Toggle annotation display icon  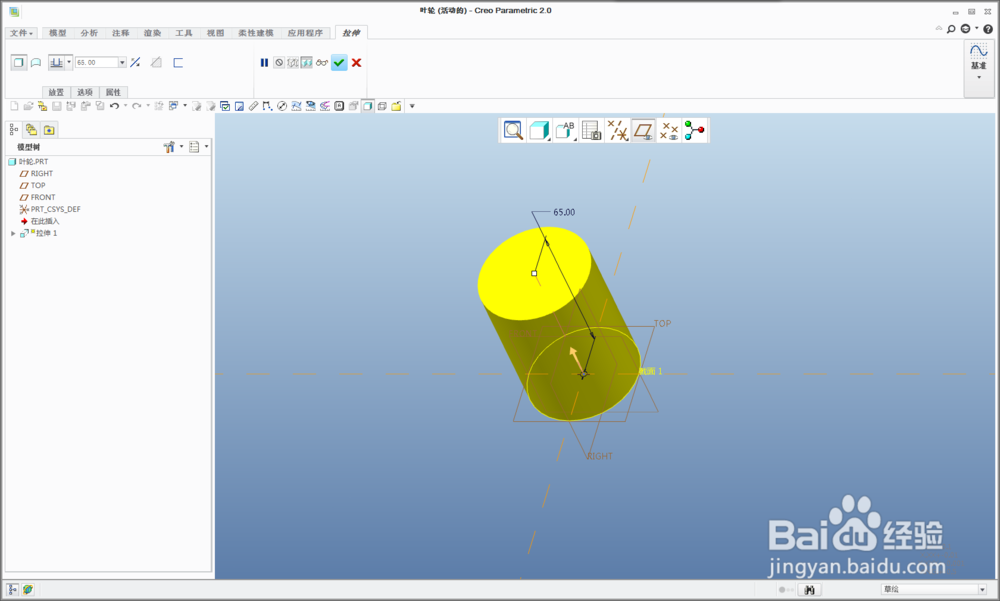point(668,131)
